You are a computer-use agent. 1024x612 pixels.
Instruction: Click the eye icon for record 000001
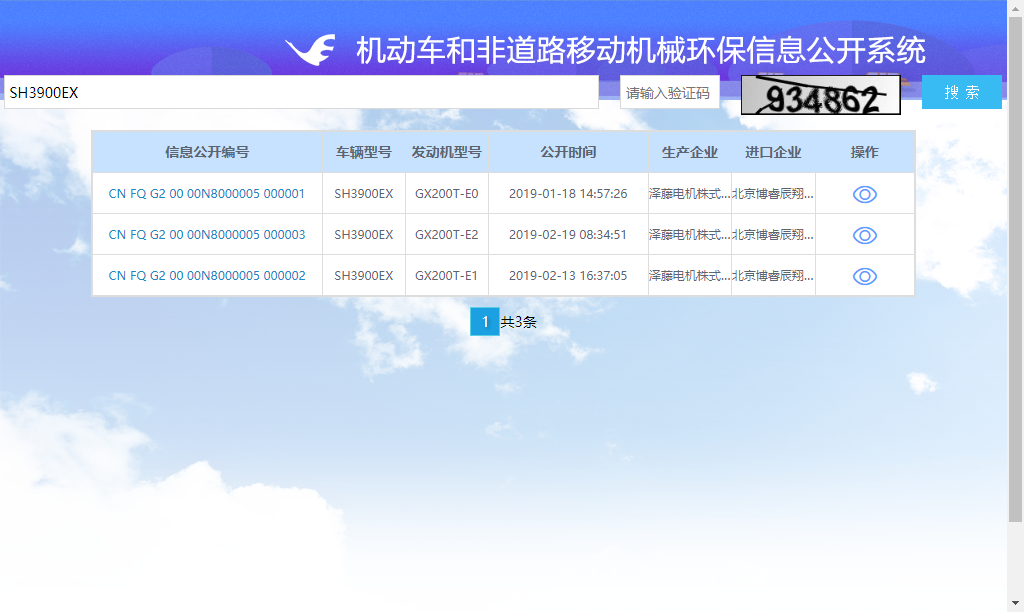[864, 194]
